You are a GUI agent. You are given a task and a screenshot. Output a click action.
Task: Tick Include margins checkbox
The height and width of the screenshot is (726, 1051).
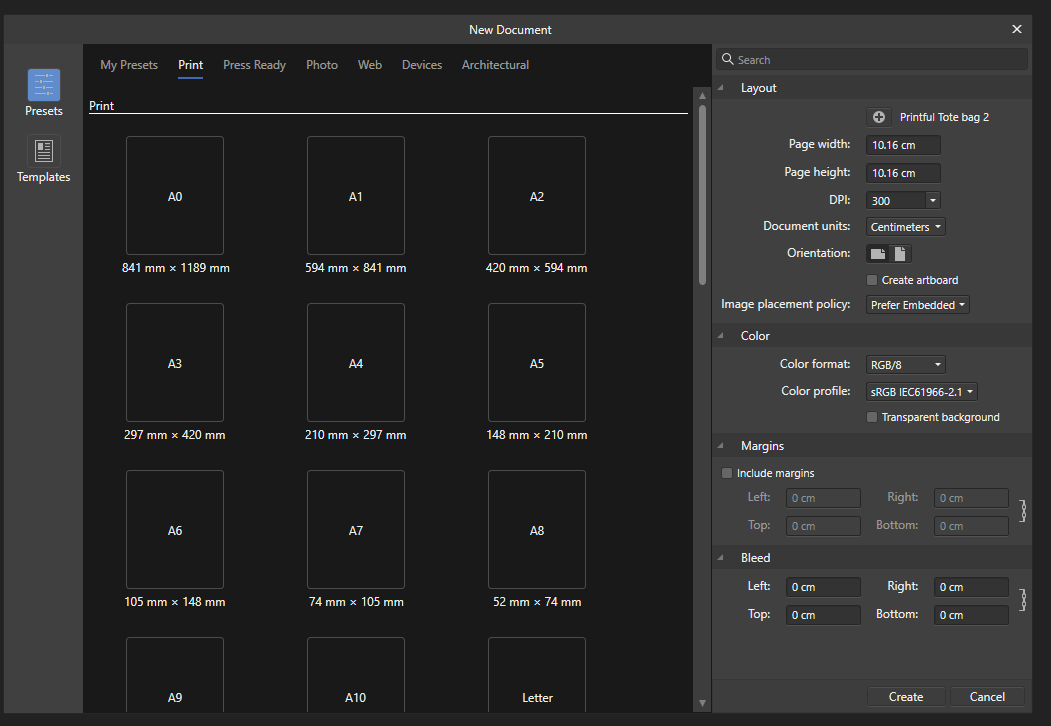(x=727, y=473)
